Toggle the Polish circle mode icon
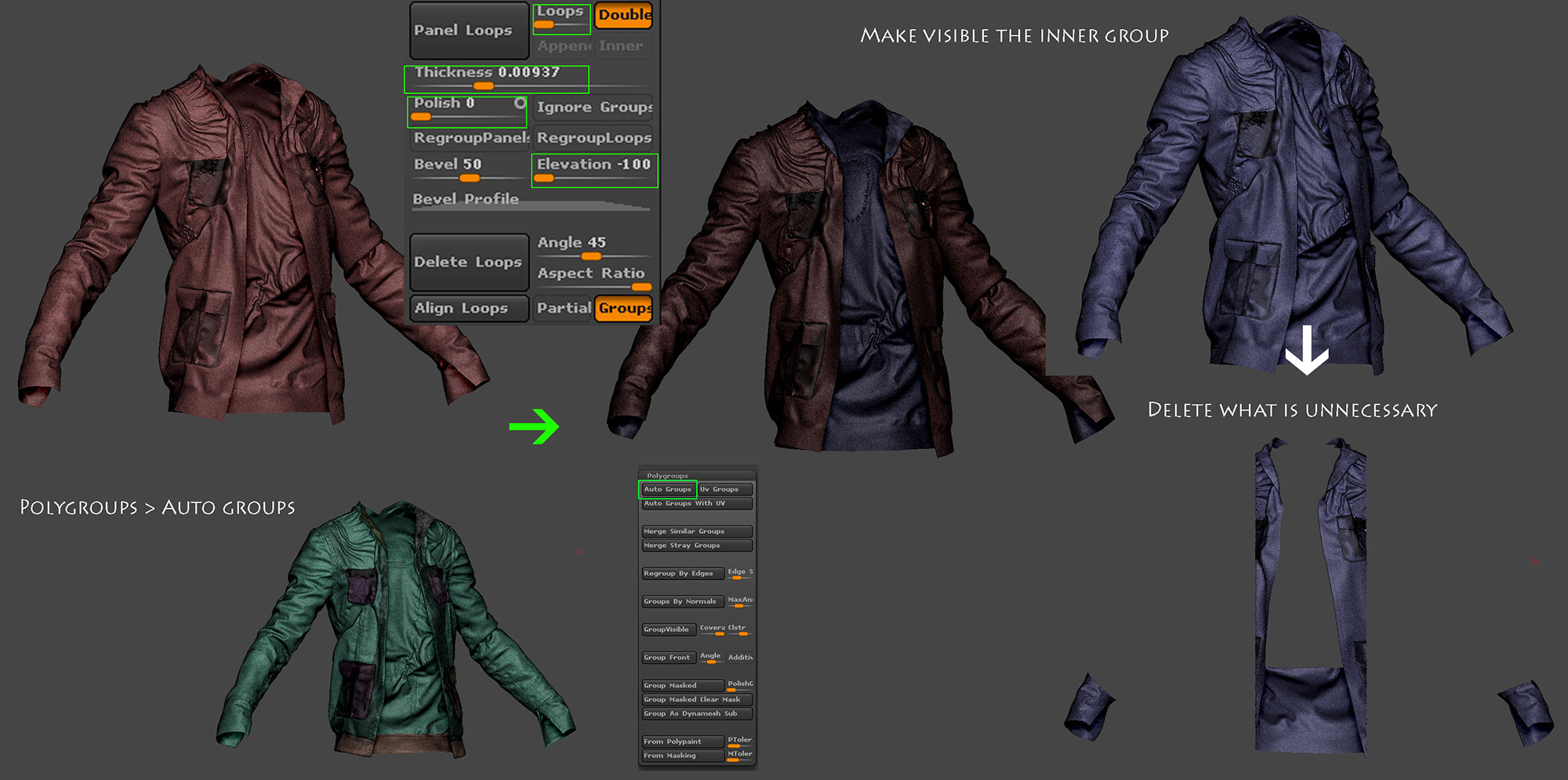This screenshot has width=1568, height=780. (520, 103)
